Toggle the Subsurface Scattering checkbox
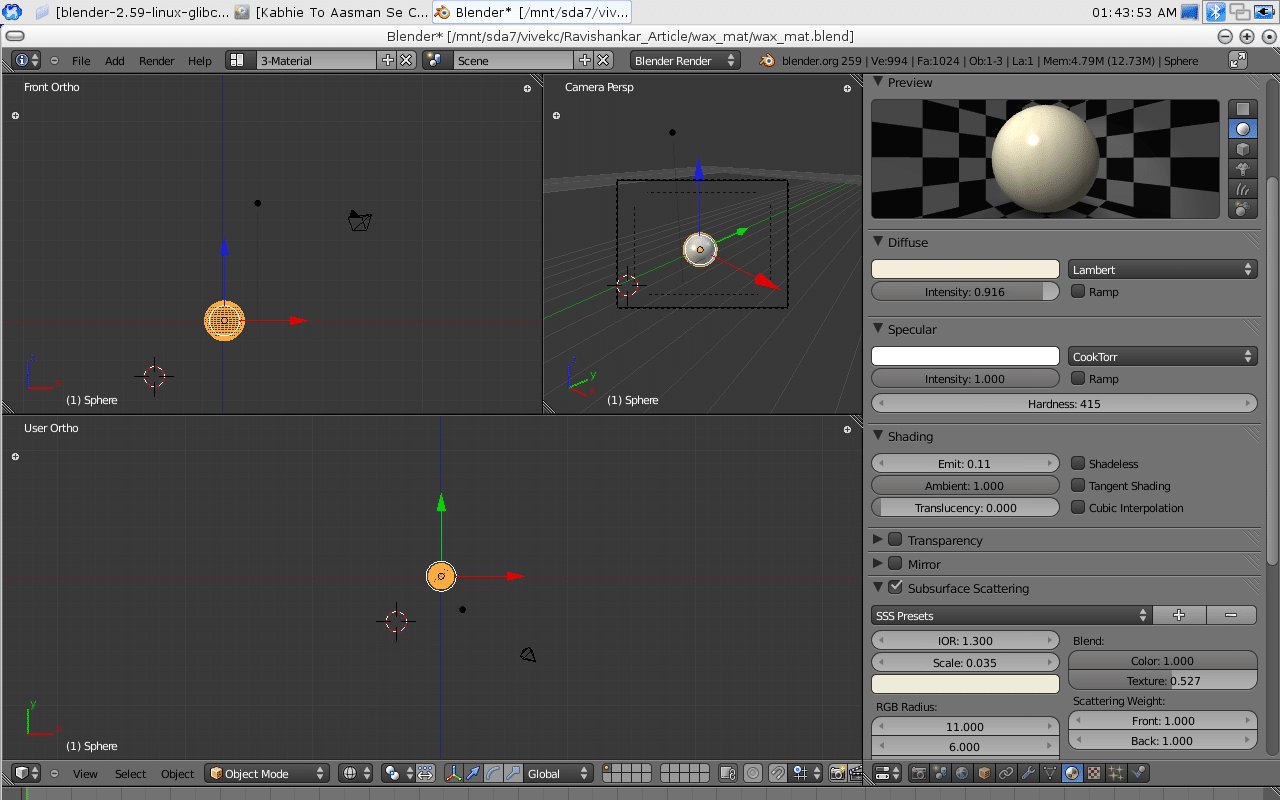The image size is (1280, 800). coord(895,588)
